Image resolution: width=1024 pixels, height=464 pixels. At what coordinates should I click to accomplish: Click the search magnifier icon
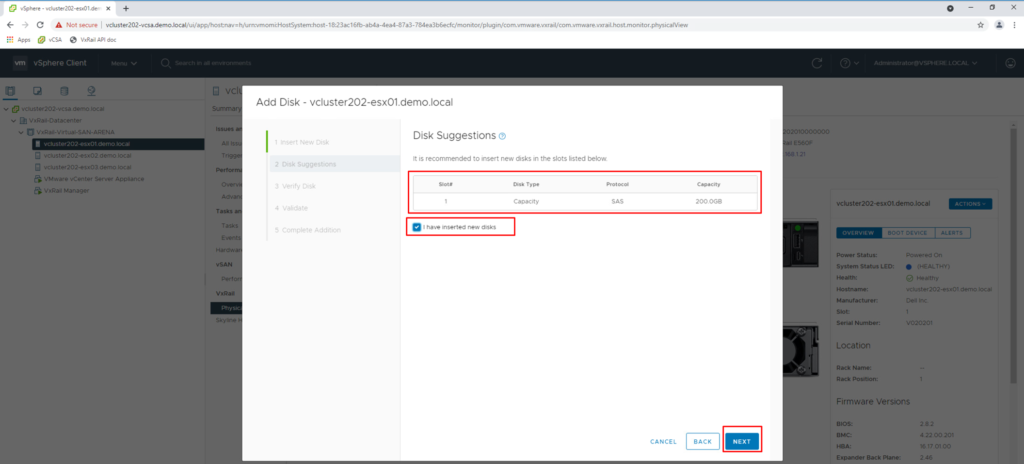point(166,63)
